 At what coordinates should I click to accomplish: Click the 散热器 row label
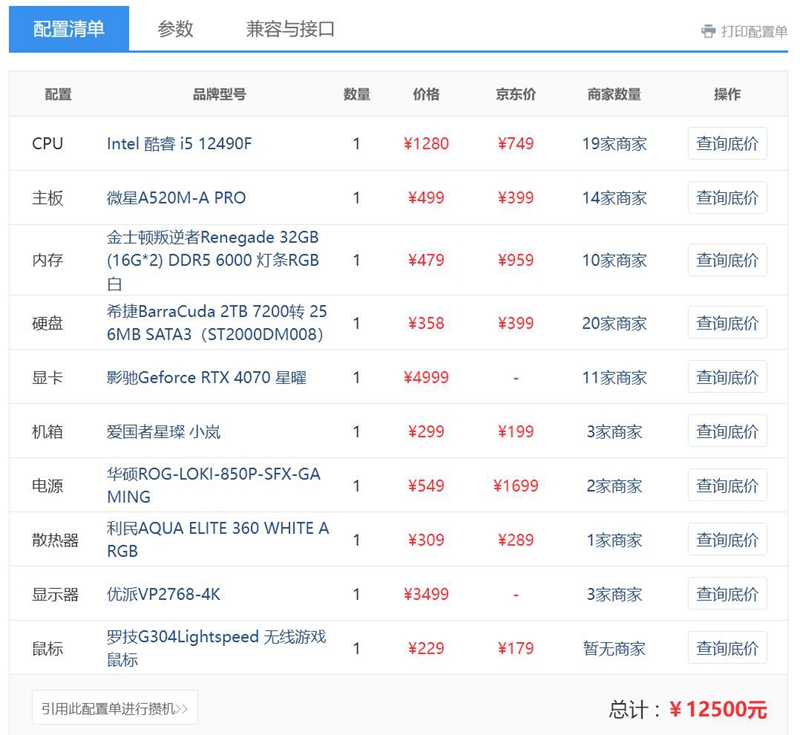click(55, 540)
